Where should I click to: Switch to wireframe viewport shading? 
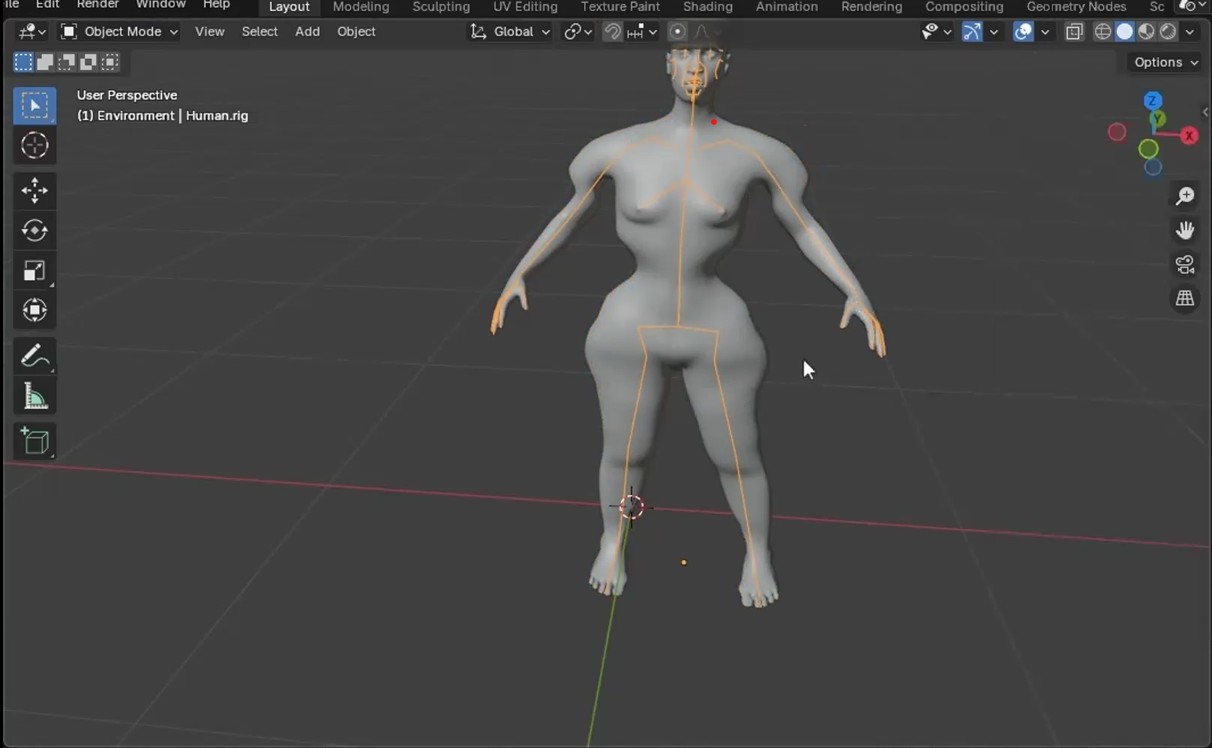[1103, 32]
